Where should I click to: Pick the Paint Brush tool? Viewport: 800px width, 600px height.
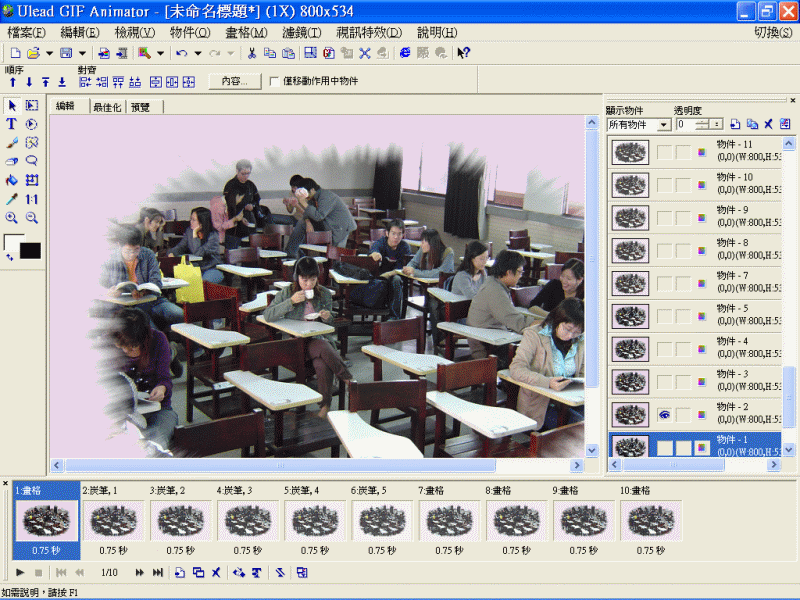(12, 143)
